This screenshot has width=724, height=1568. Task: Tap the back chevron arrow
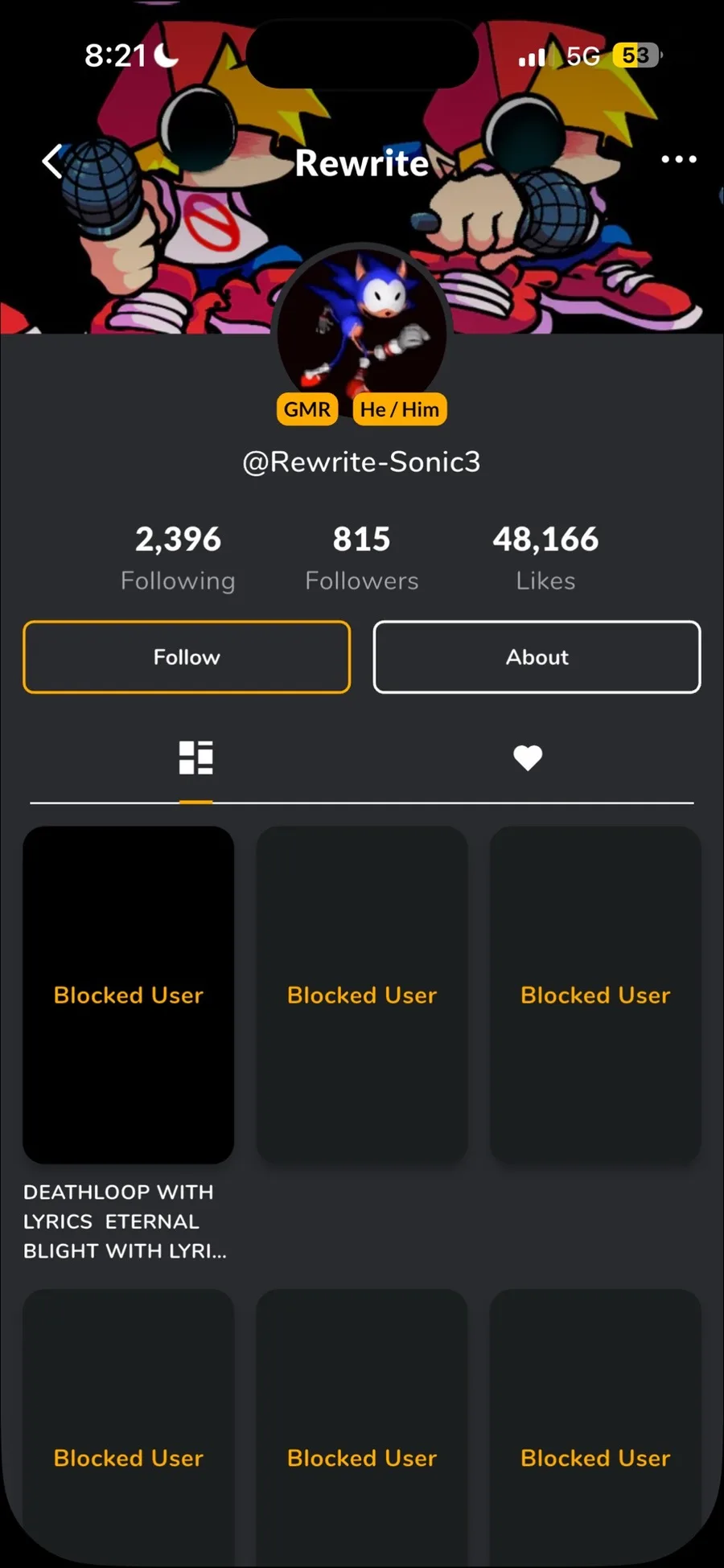click(53, 161)
